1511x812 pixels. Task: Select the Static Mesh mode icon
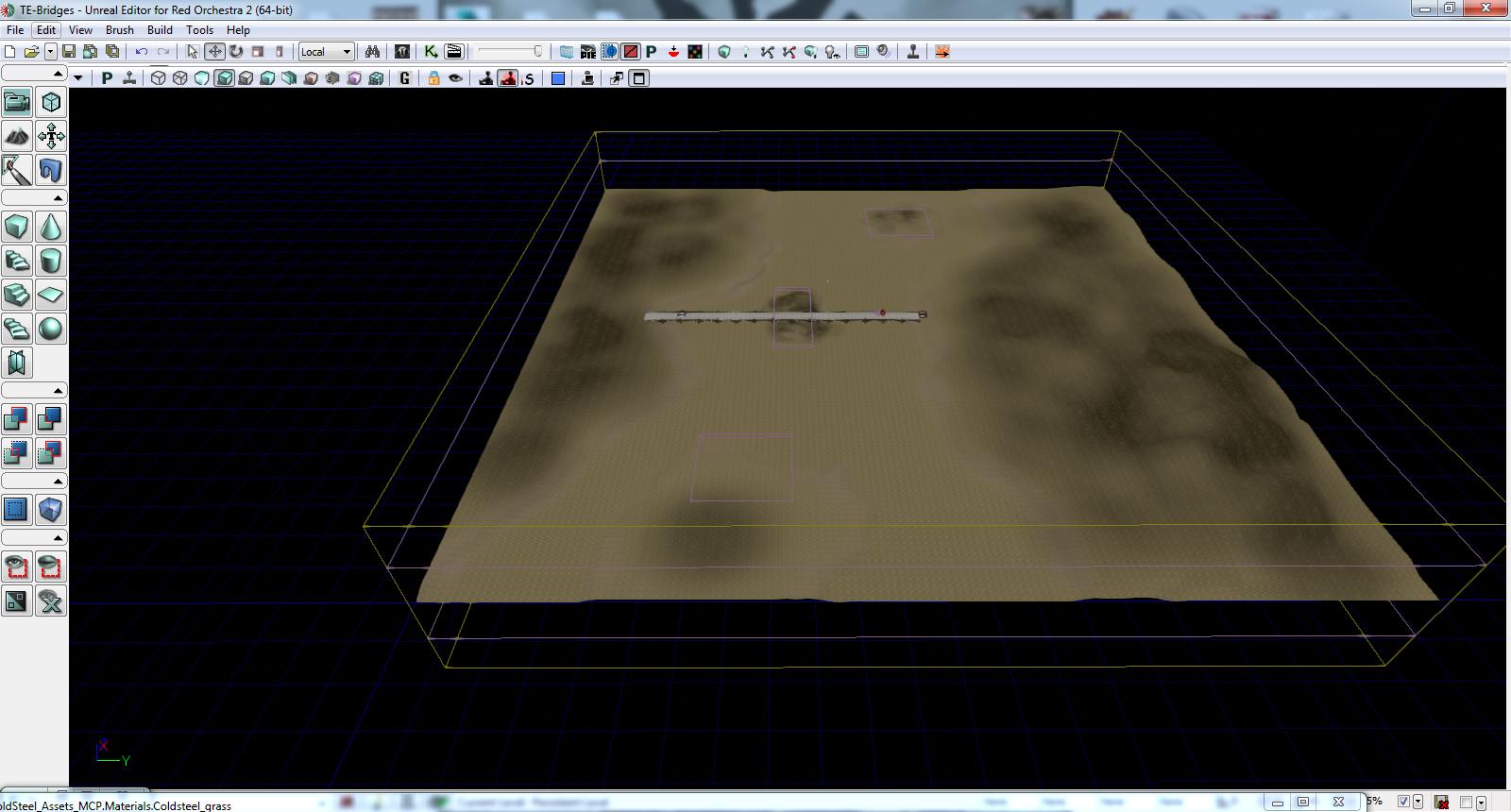[51, 170]
